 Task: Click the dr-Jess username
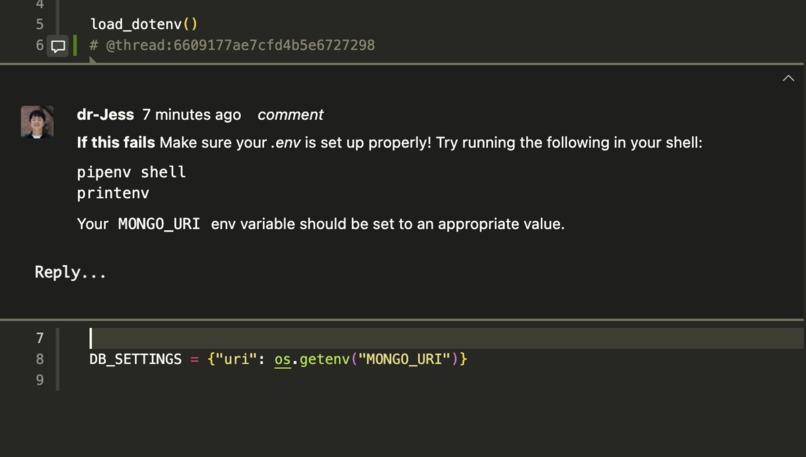click(x=105, y=115)
